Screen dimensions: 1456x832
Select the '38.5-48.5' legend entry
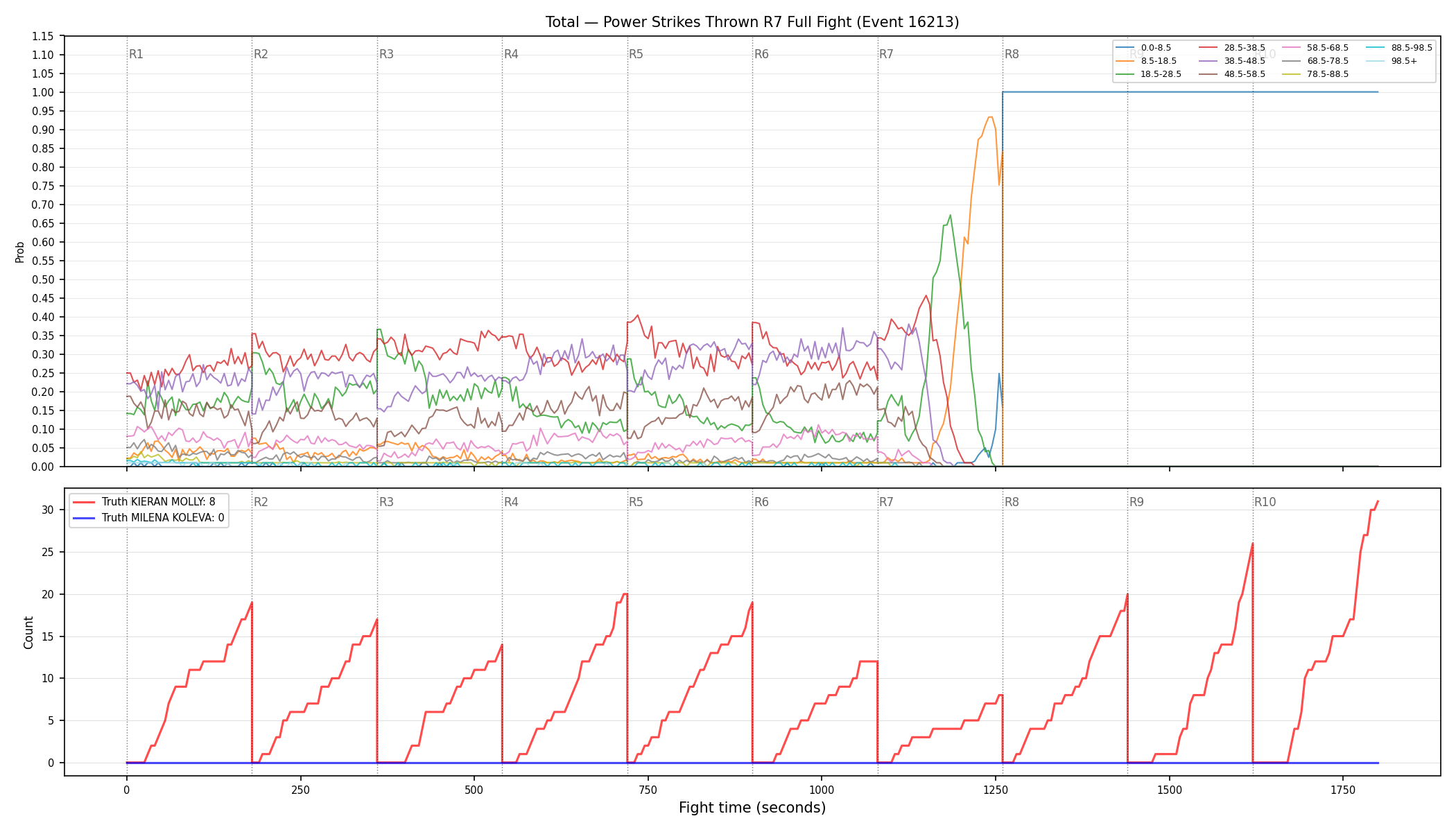tap(1232, 61)
